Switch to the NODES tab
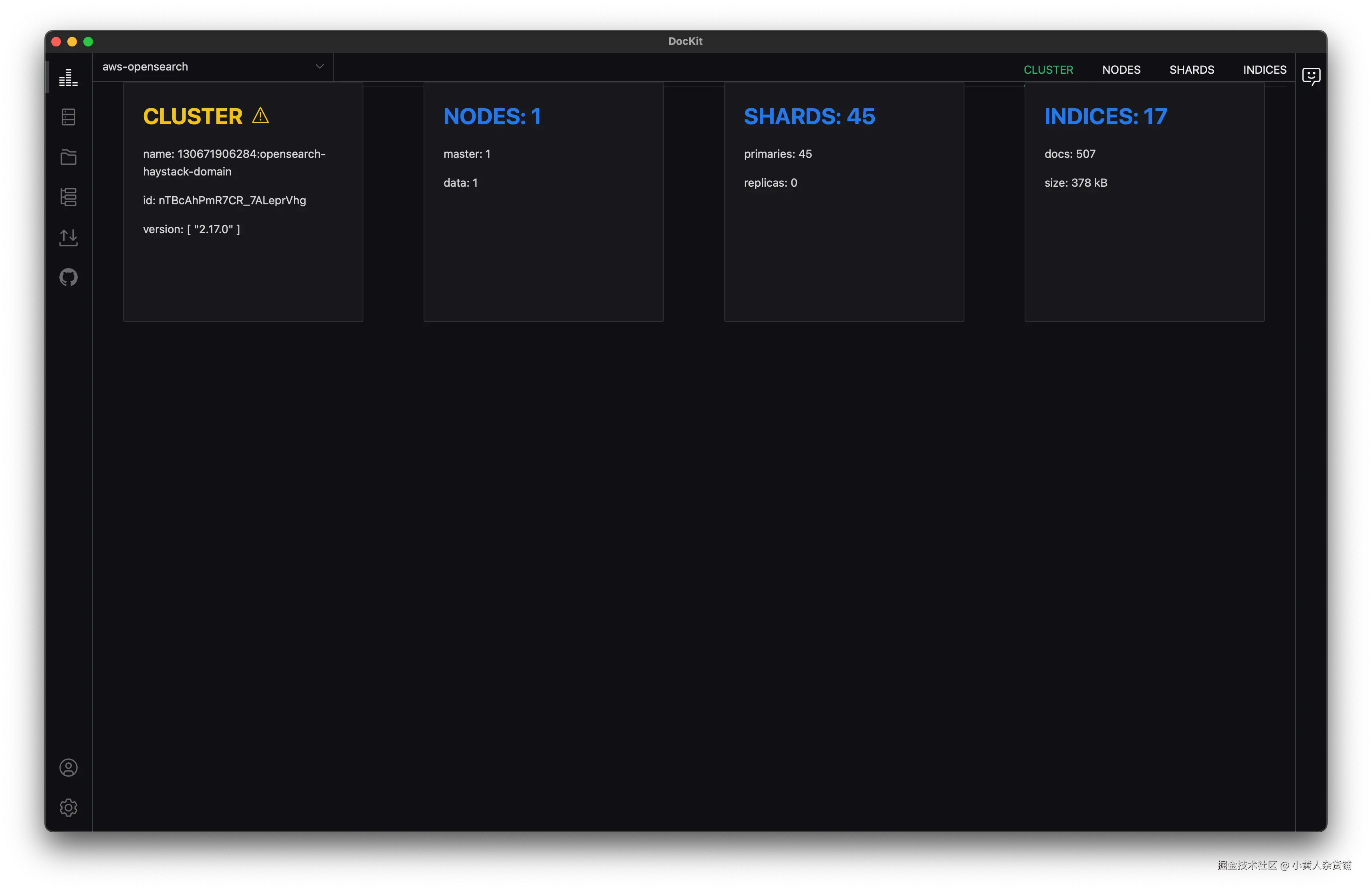 point(1121,70)
